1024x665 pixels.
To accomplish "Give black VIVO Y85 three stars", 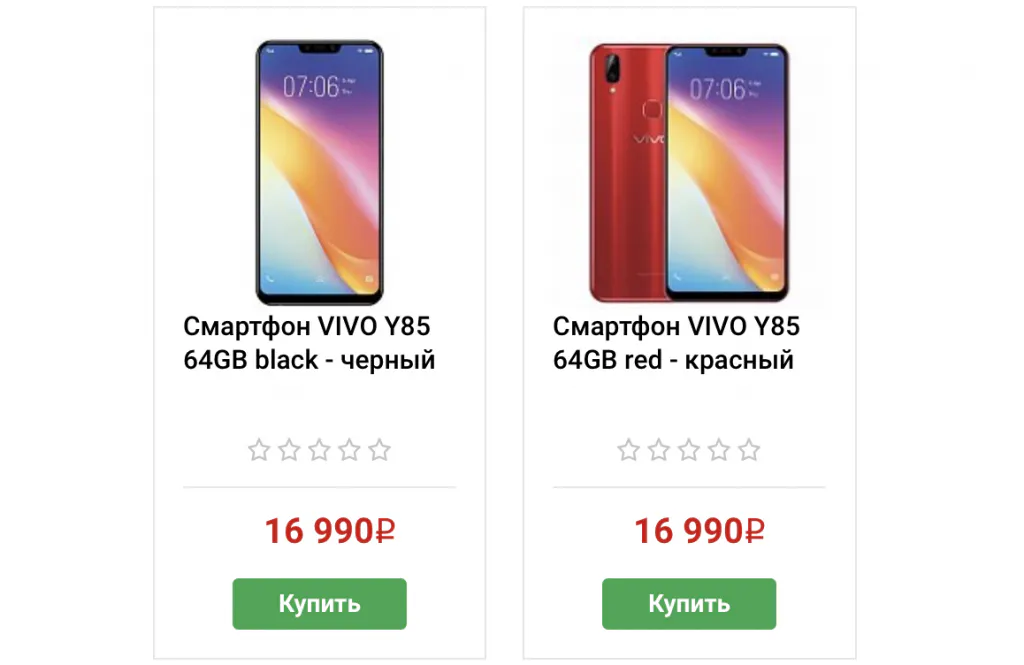I will (319, 450).
